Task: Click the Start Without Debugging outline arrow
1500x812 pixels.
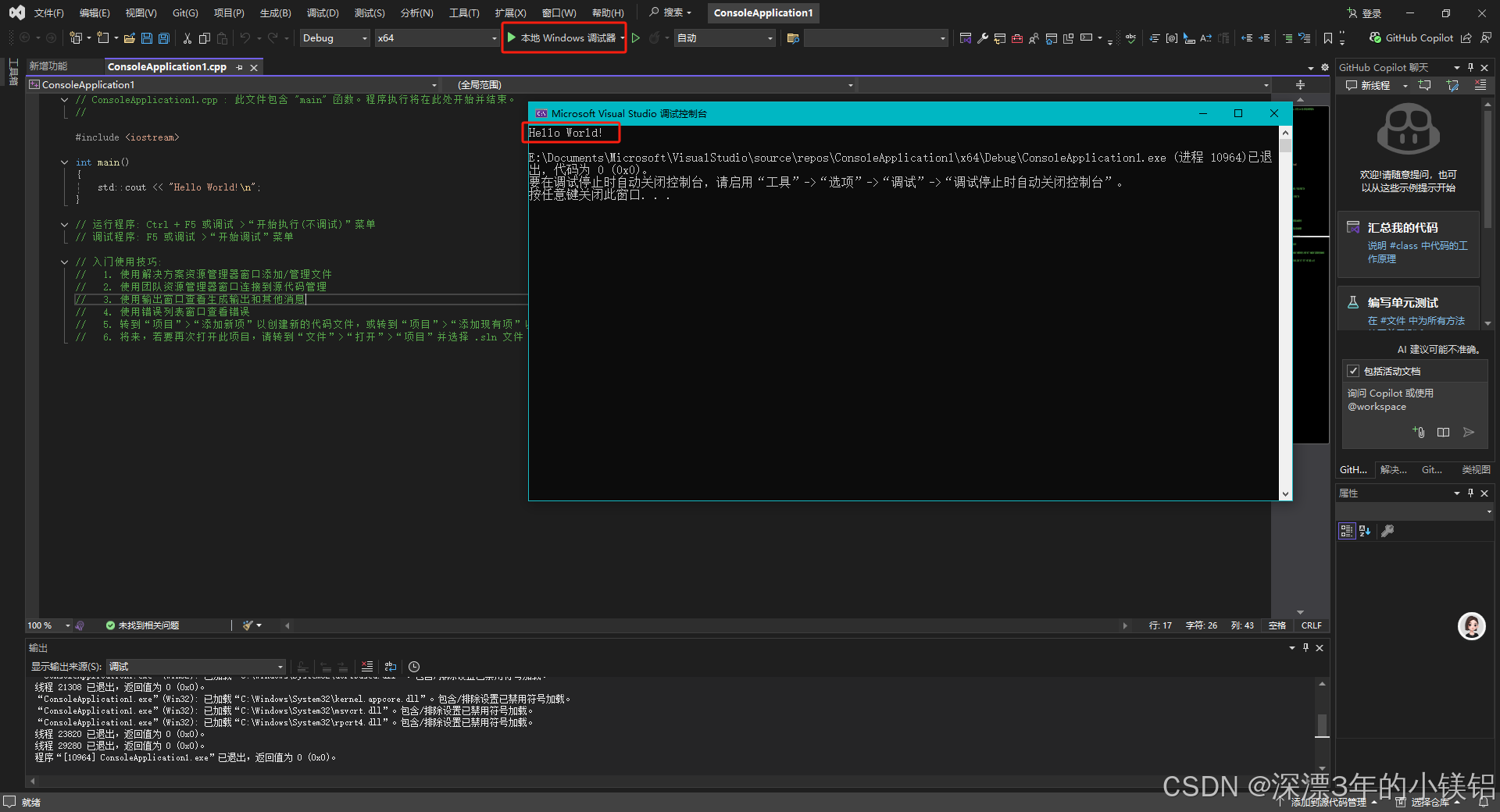Action: click(x=636, y=37)
